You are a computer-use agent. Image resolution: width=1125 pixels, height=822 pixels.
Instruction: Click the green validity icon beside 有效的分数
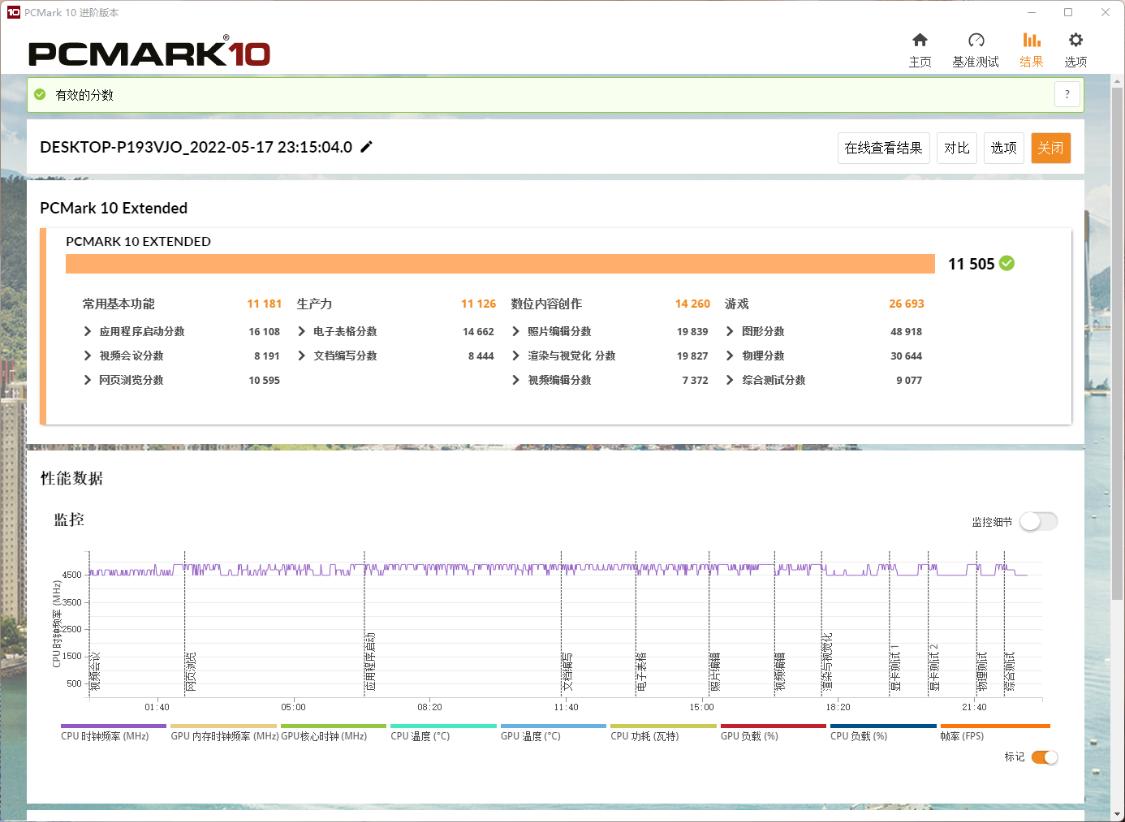[40, 95]
